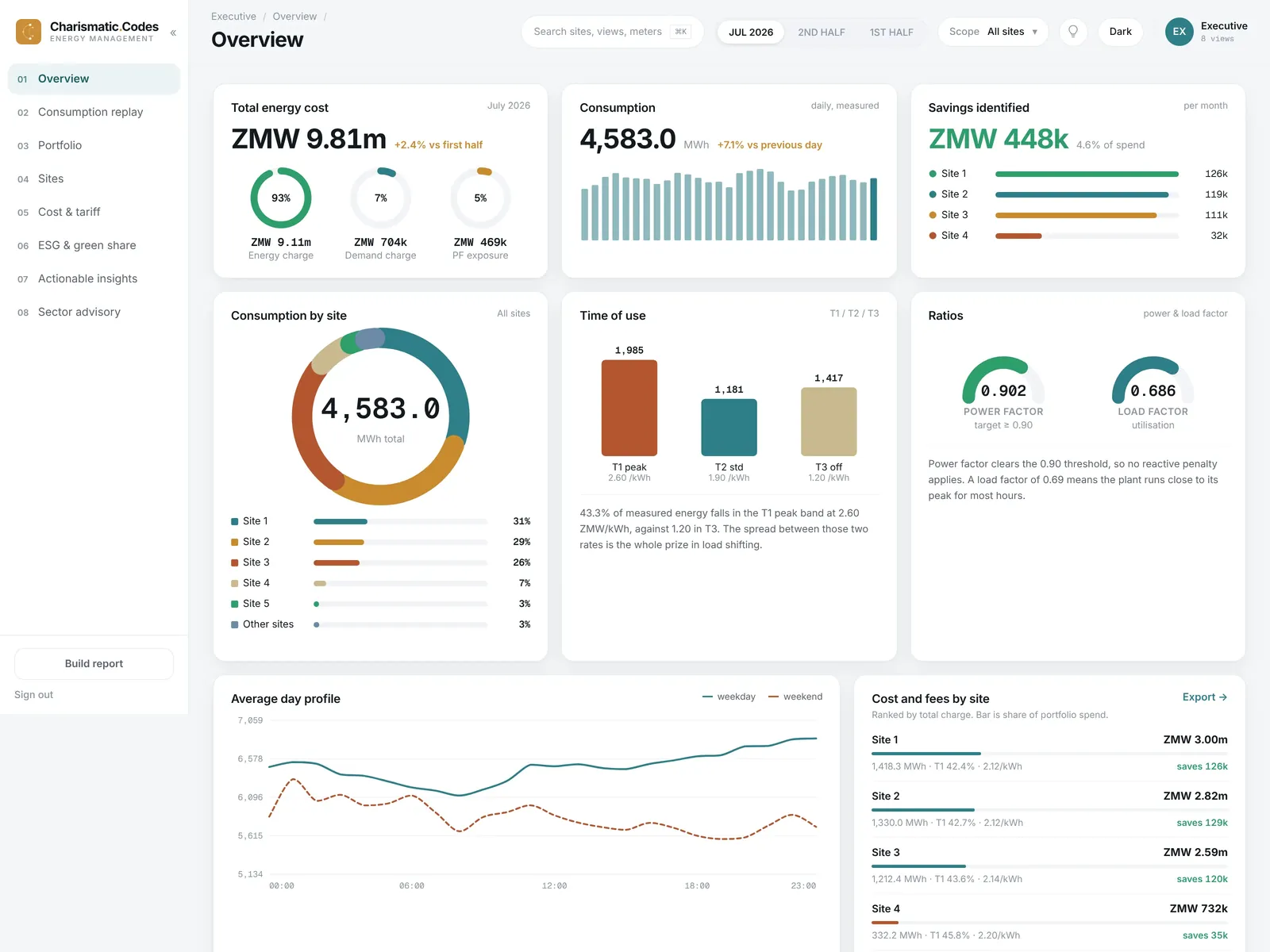The height and width of the screenshot is (952, 1270).
Task: Navigate to Cost & tariff
Action: [94, 212]
